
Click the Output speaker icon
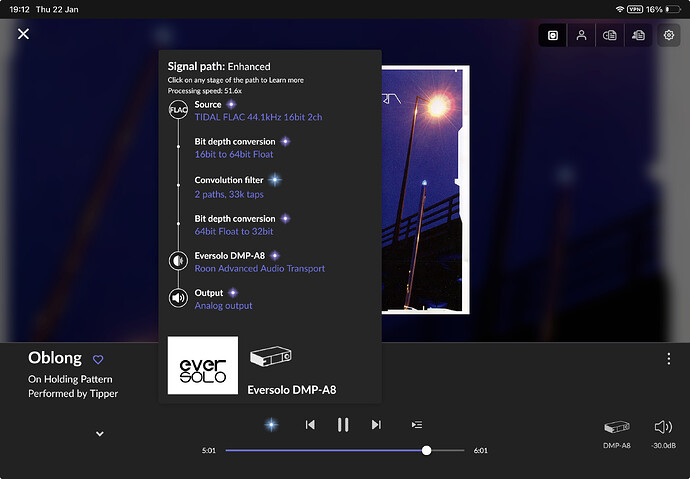178,298
